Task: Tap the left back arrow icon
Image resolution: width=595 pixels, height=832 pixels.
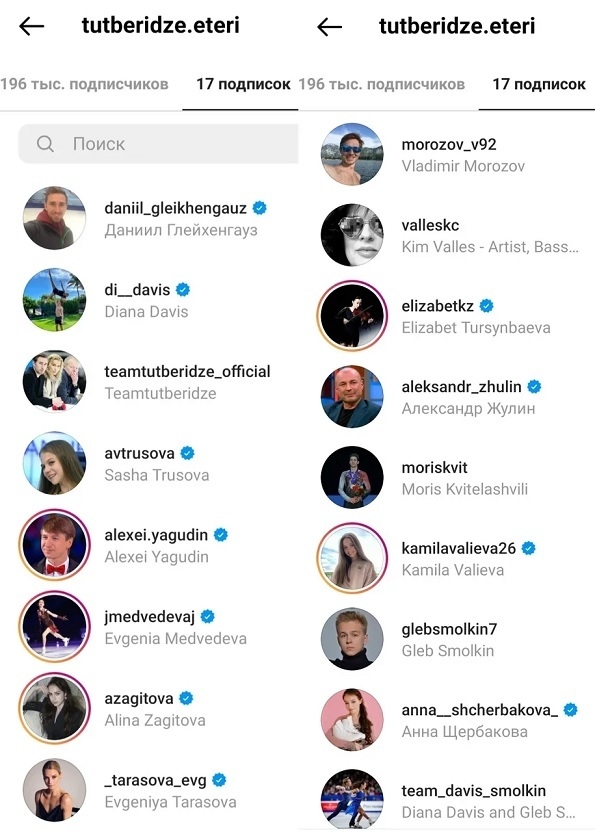Action: pos(31,26)
